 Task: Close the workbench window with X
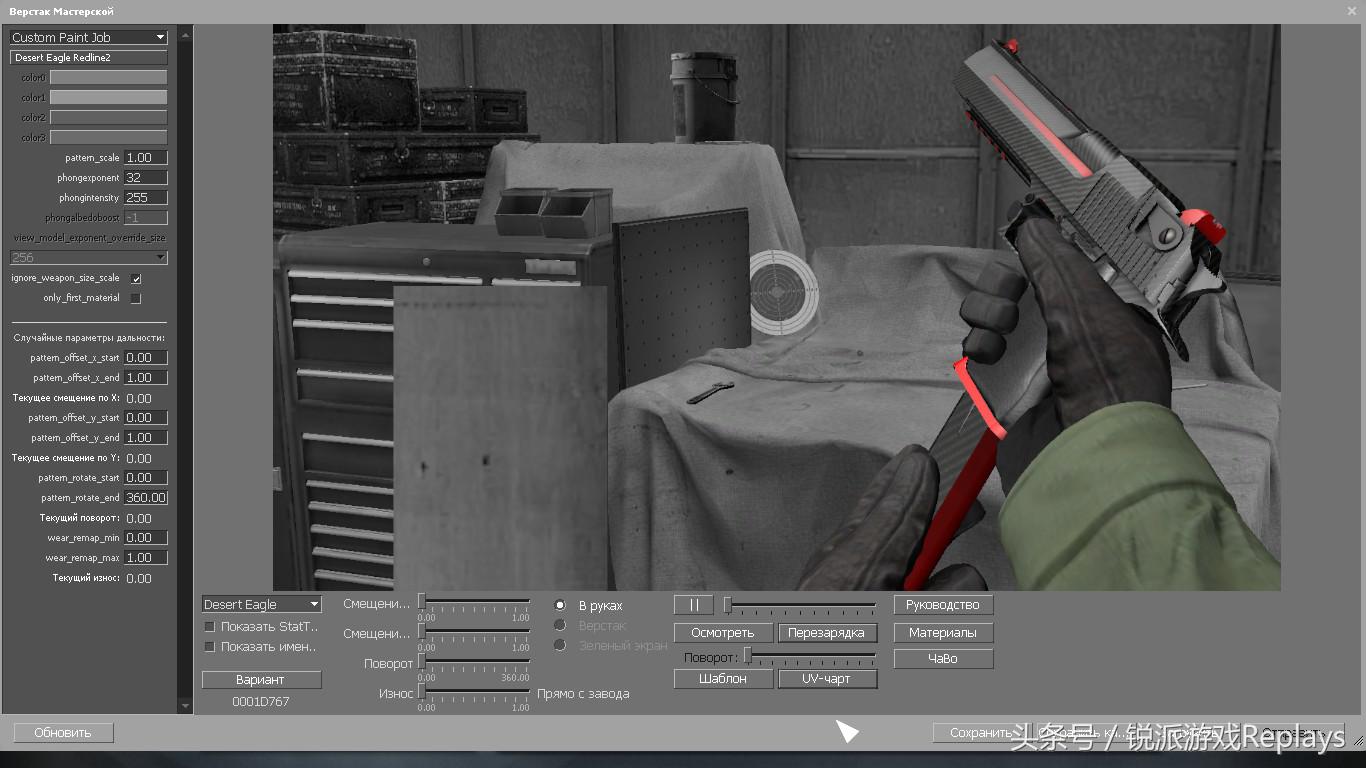1351,11
